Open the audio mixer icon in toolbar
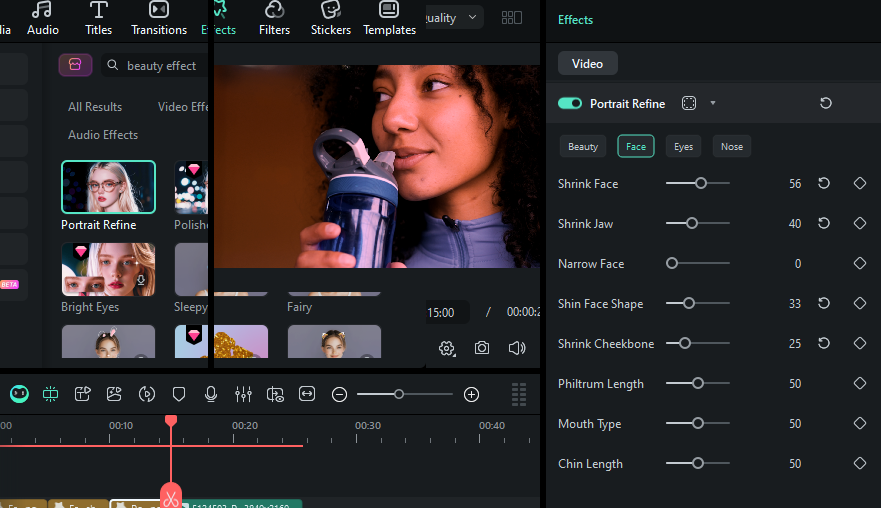 [243, 394]
